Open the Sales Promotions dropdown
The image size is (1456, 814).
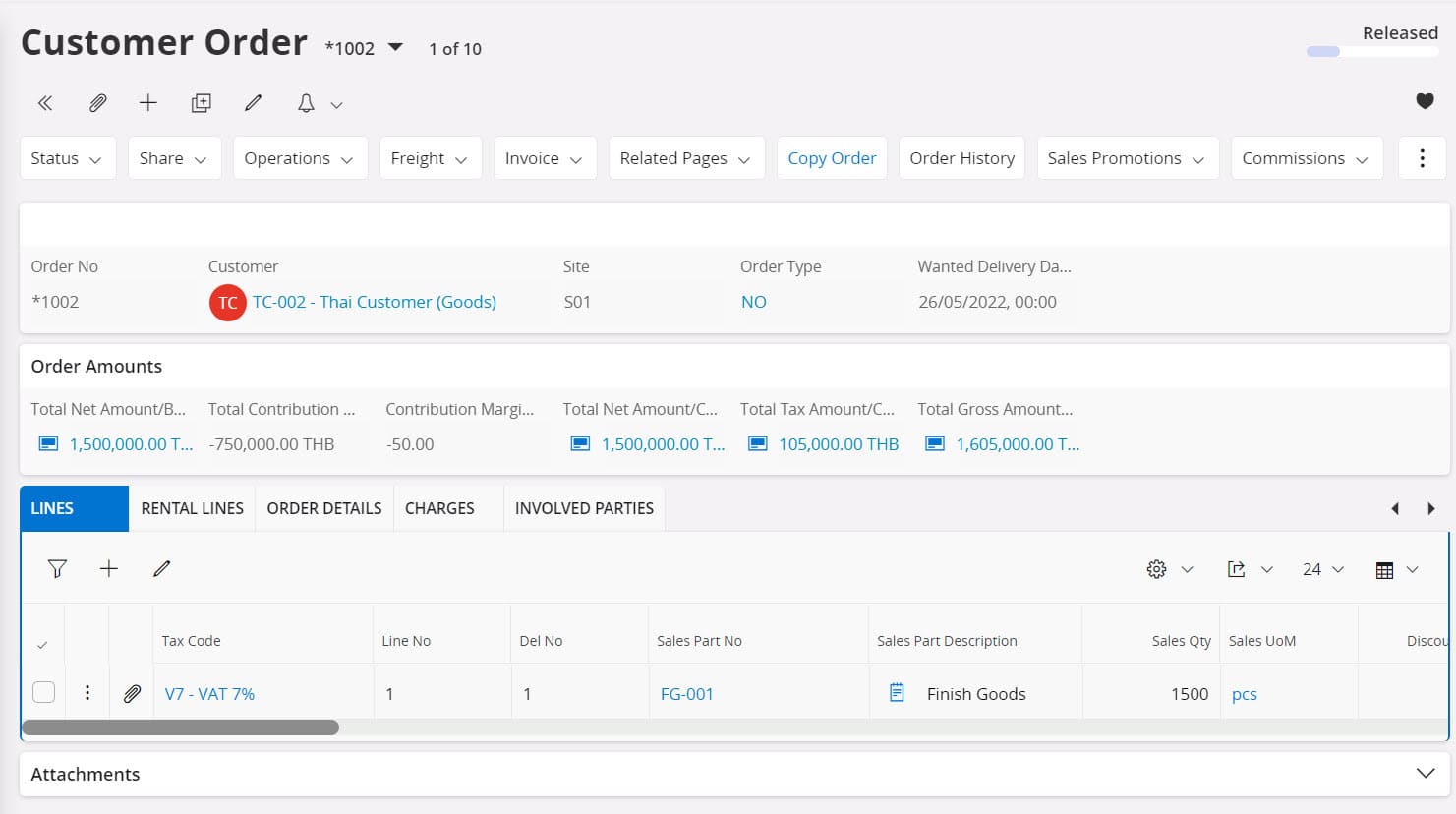point(1127,158)
